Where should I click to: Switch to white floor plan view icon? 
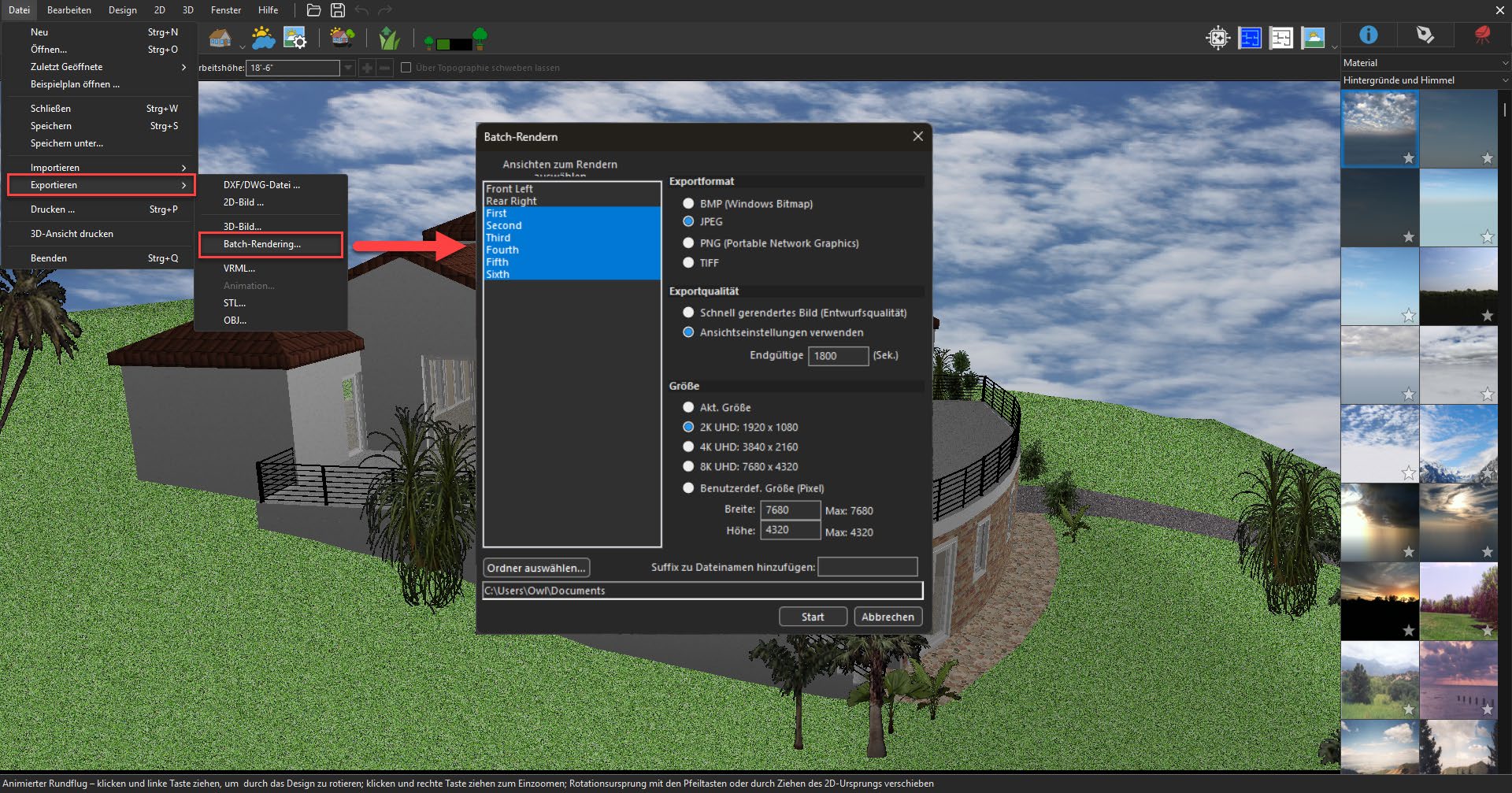[1281, 37]
